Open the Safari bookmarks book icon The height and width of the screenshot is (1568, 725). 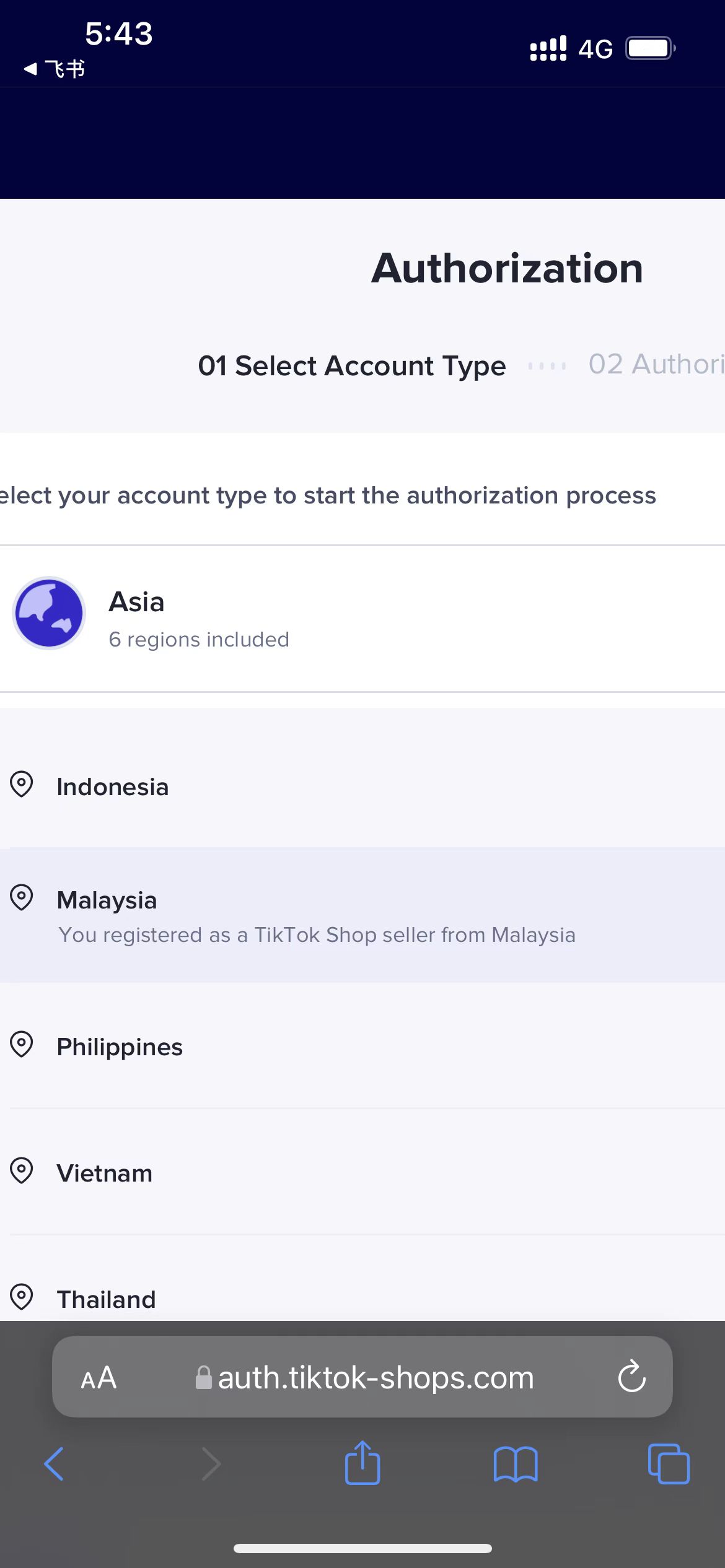(x=516, y=1465)
